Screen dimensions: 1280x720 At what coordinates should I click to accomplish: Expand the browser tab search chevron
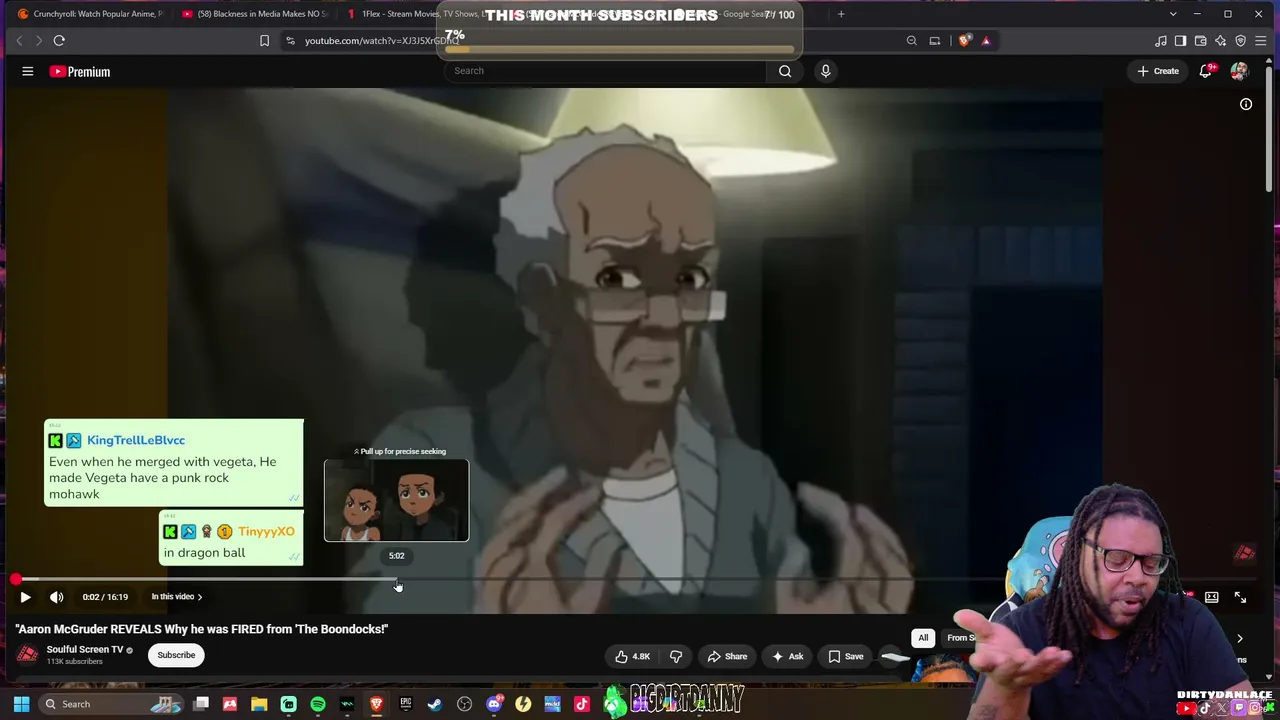point(1173,14)
